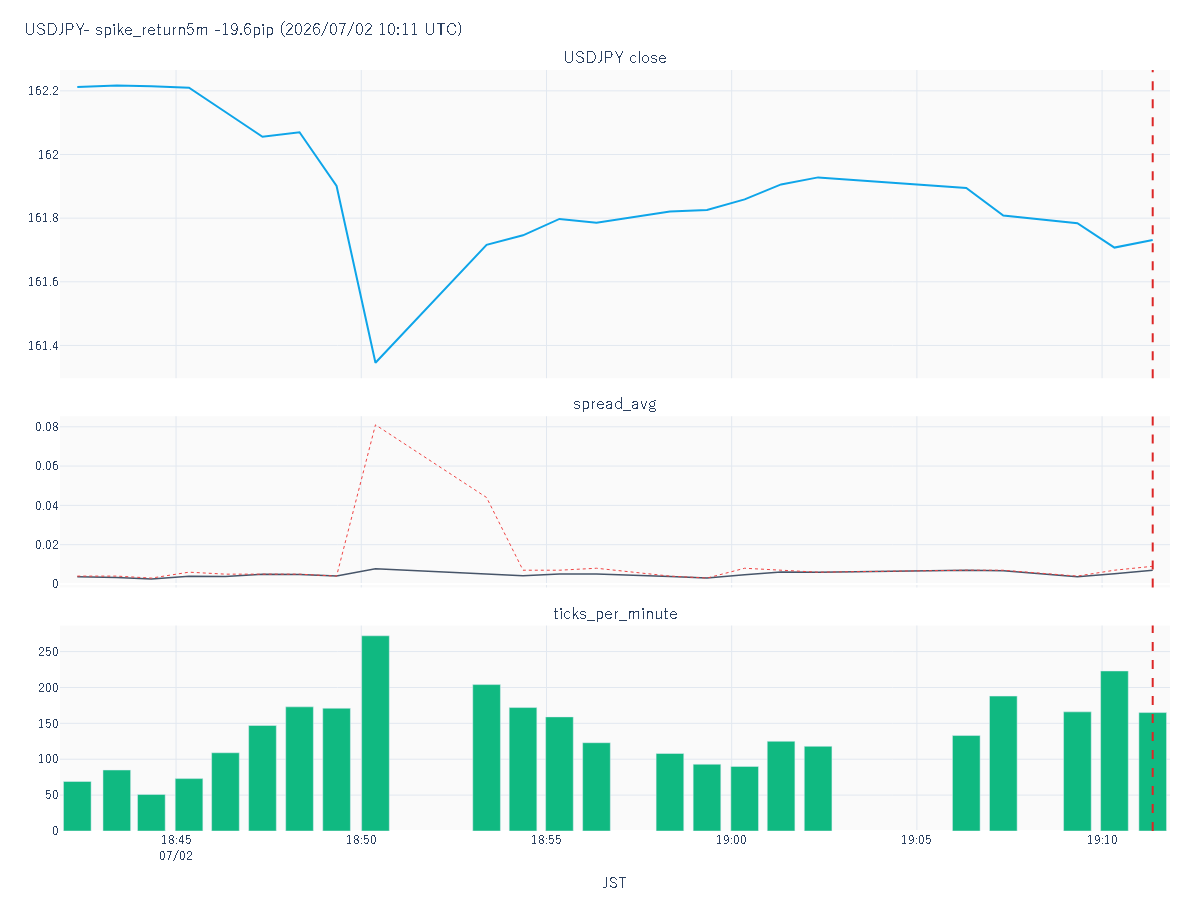Click the first green bar on the left

pyautogui.click(x=77, y=806)
